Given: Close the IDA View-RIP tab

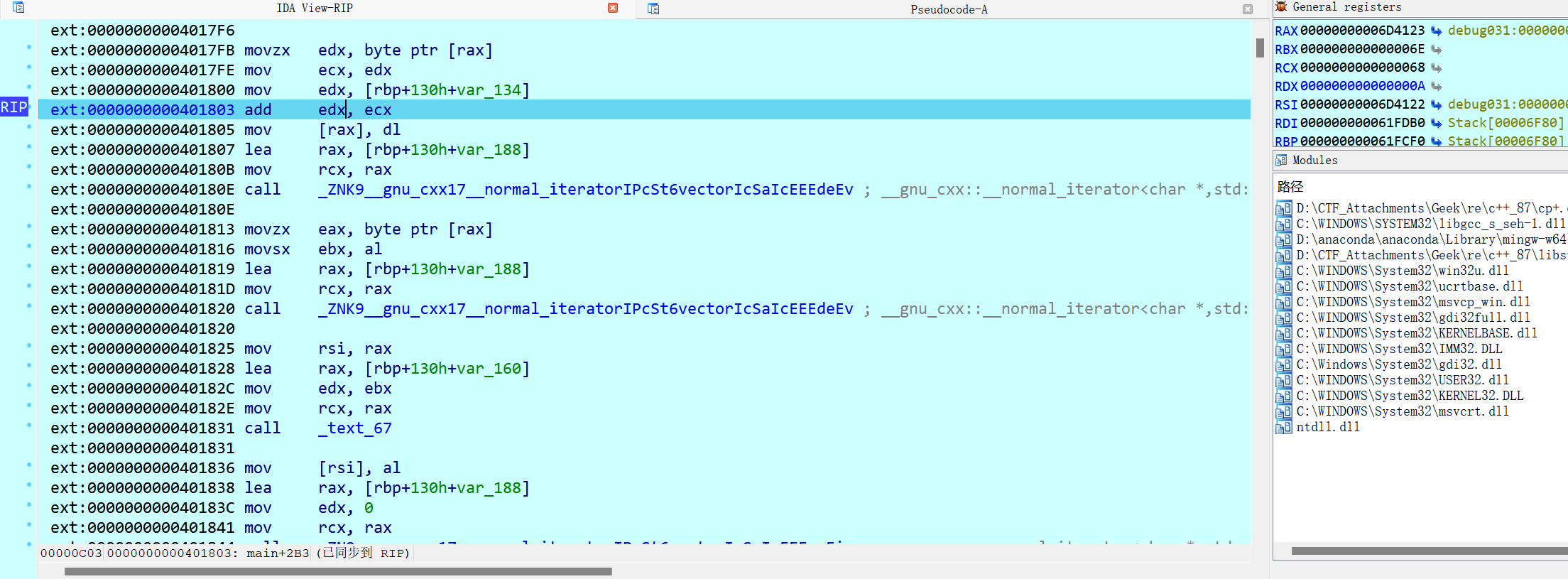Looking at the screenshot, I should (612, 8).
